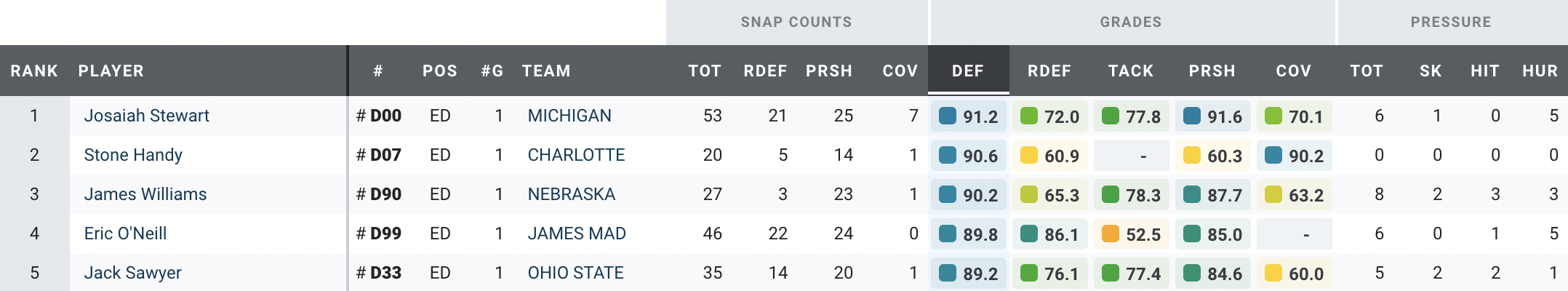1568x291 pixels.
Task: Click the MICHIGAN team cell
Action: click(569, 116)
